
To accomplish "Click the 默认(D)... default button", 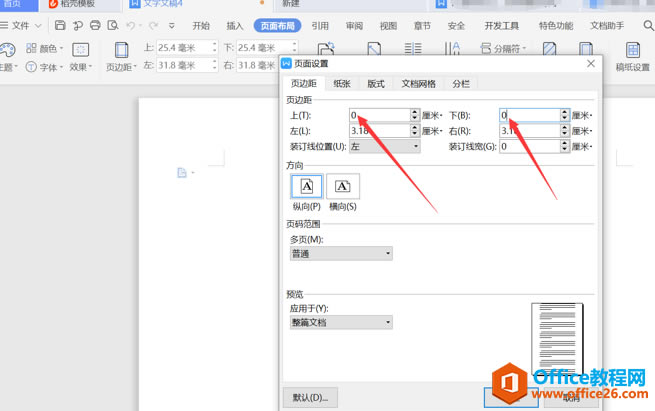I will tap(310, 397).
